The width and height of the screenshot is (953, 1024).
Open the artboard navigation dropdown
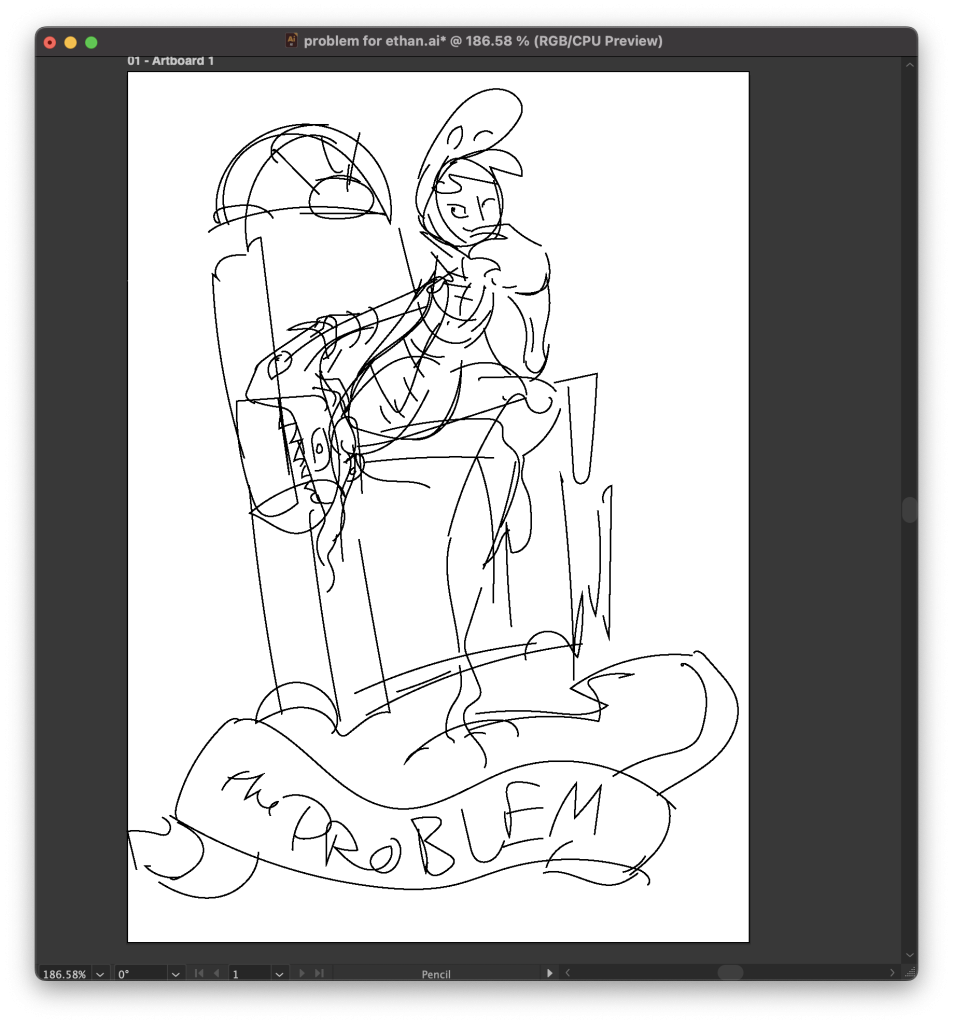pos(279,974)
